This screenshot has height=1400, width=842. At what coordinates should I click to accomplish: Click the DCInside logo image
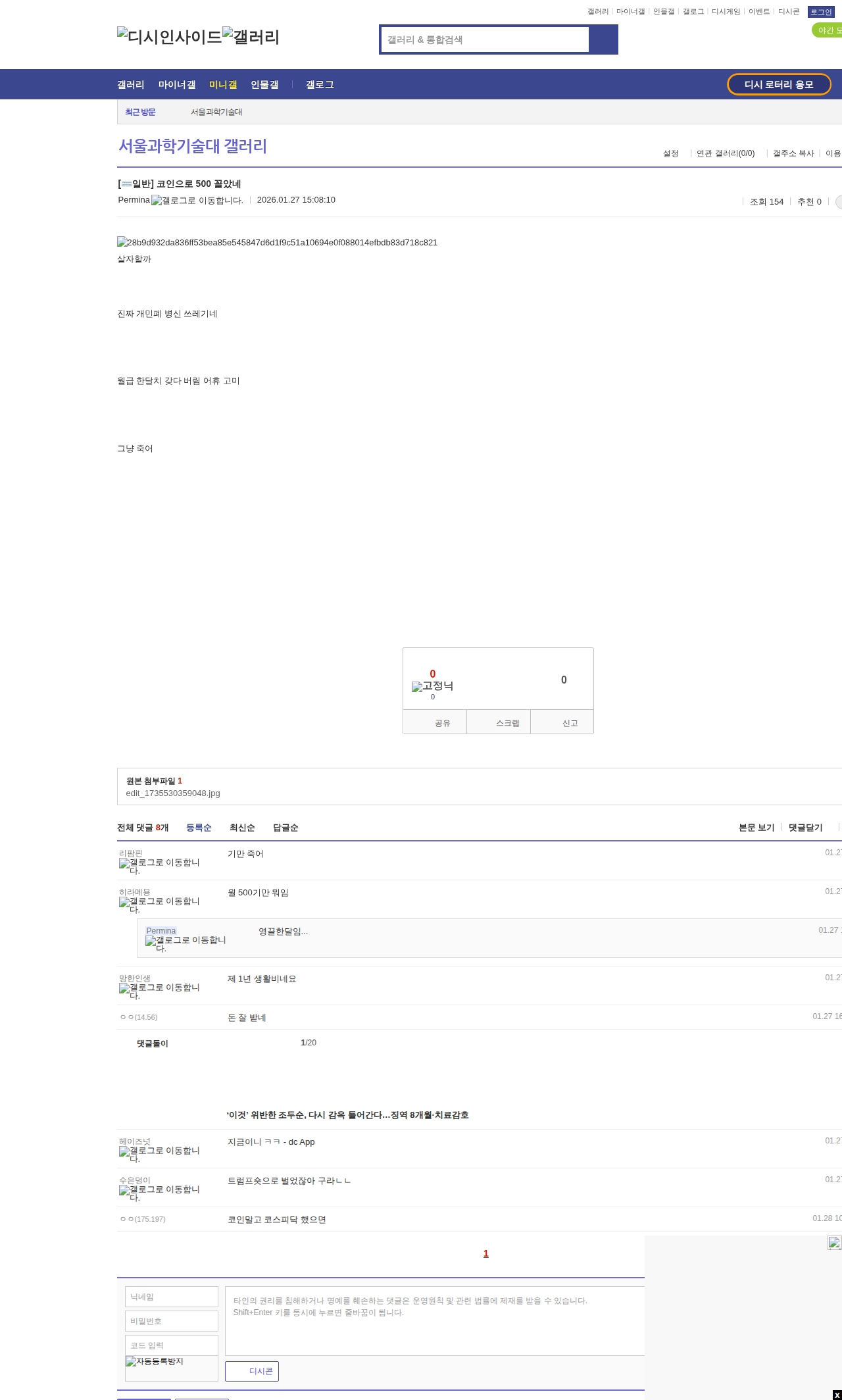(x=169, y=37)
